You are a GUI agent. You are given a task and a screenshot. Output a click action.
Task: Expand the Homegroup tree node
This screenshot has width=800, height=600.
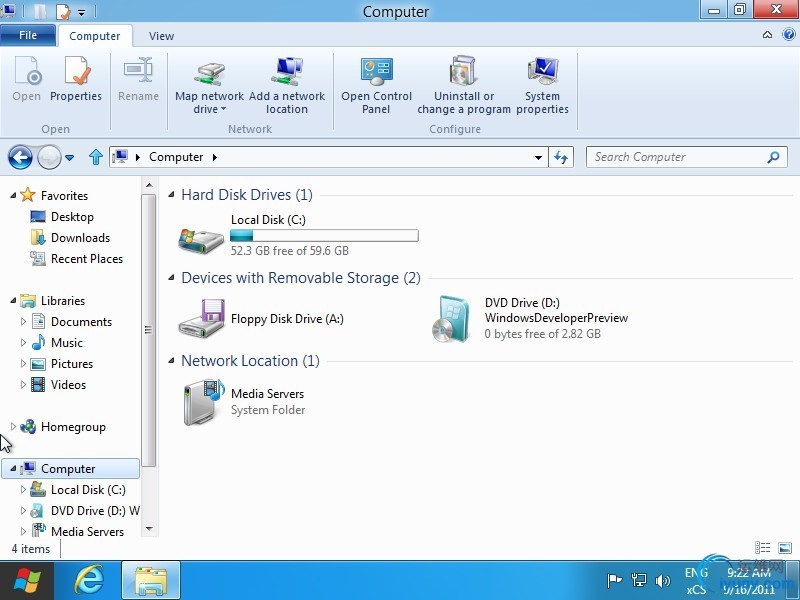13,427
